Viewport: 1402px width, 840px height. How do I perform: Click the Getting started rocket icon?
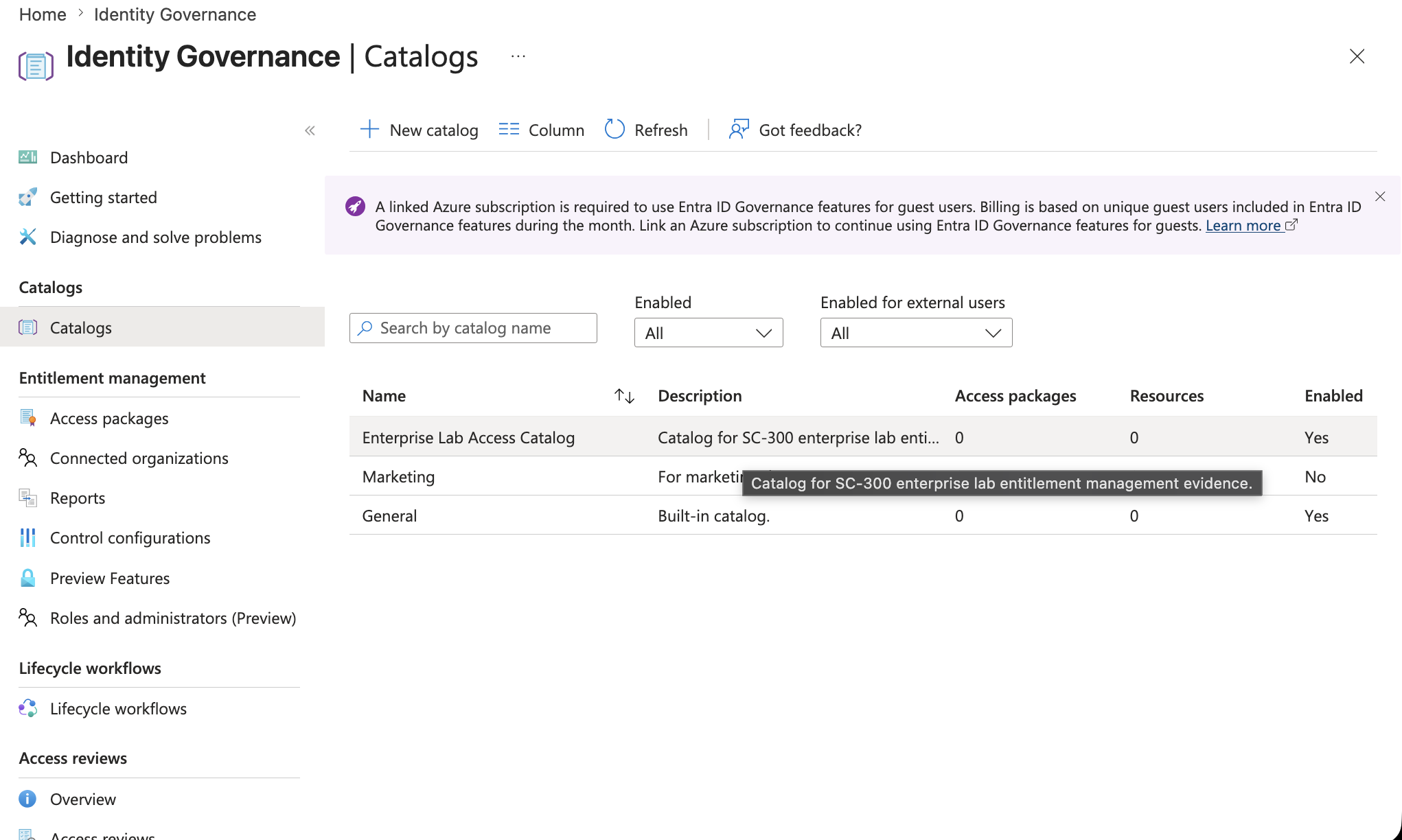(x=27, y=197)
